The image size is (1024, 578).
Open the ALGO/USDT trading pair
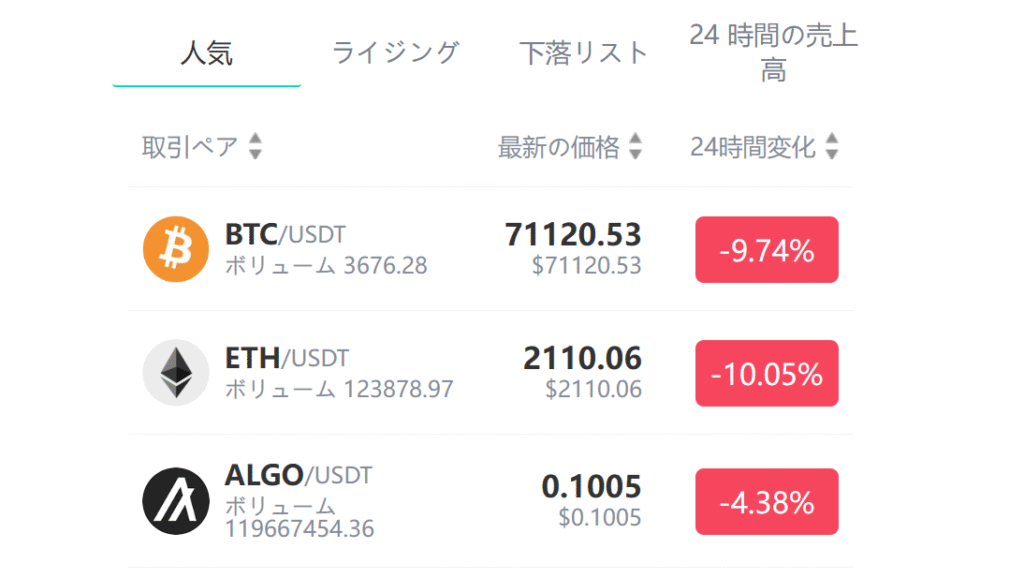click(298, 475)
